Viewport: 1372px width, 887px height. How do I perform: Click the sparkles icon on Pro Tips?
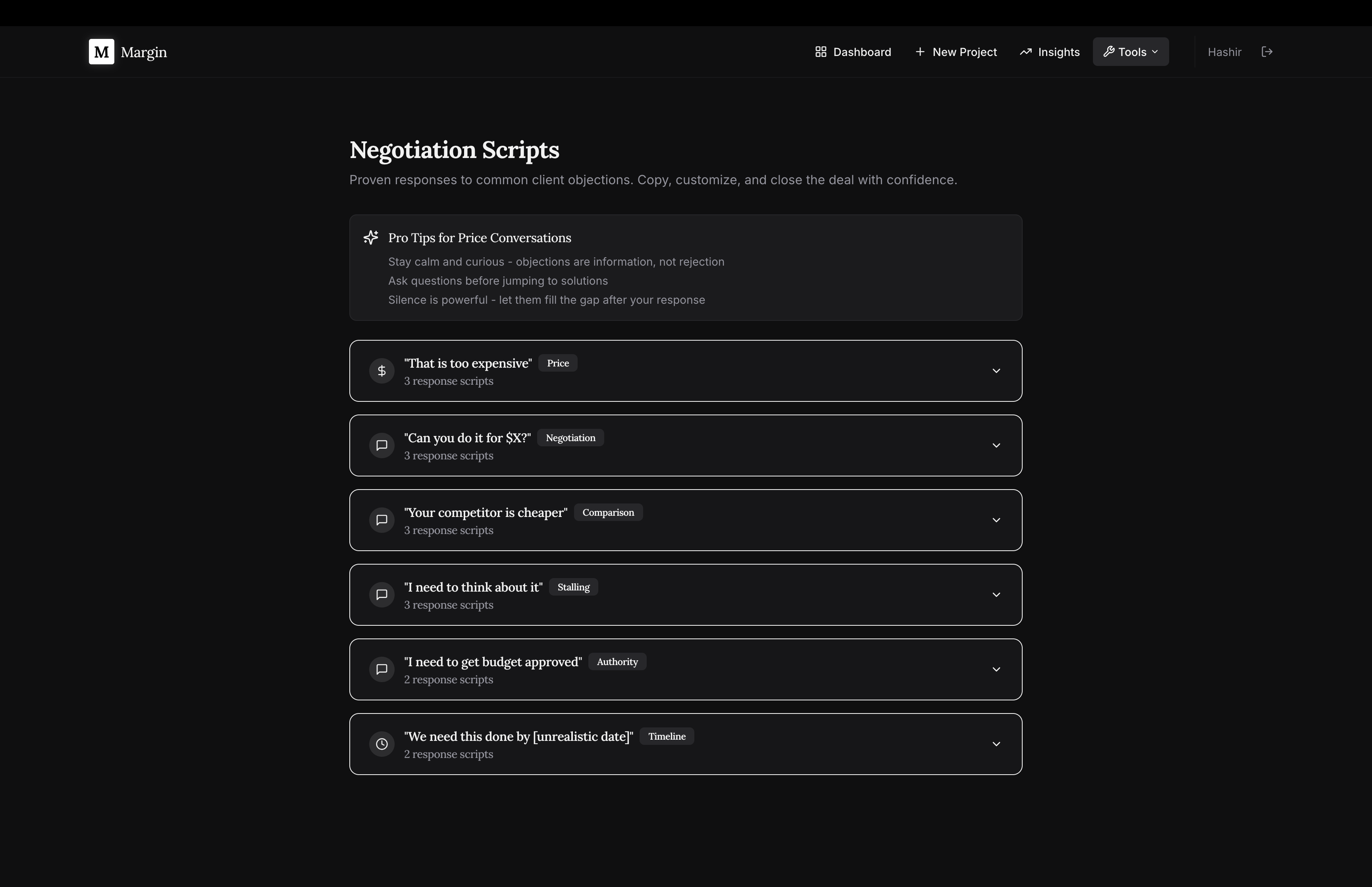click(371, 237)
